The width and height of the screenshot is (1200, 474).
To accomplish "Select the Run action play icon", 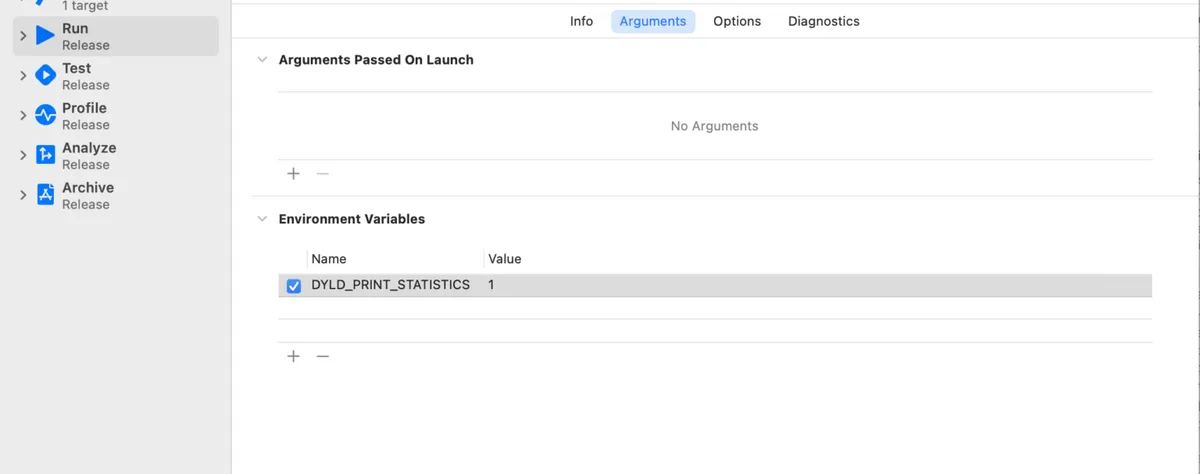I will coord(45,36).
